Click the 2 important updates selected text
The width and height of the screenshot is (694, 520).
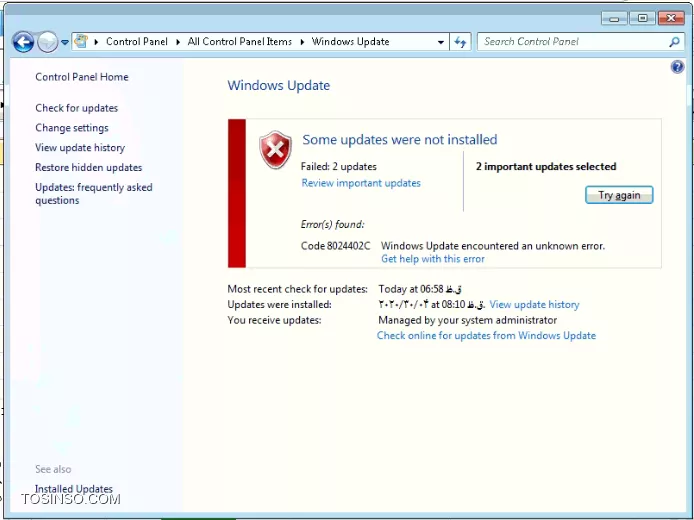[x=546, y=167]
